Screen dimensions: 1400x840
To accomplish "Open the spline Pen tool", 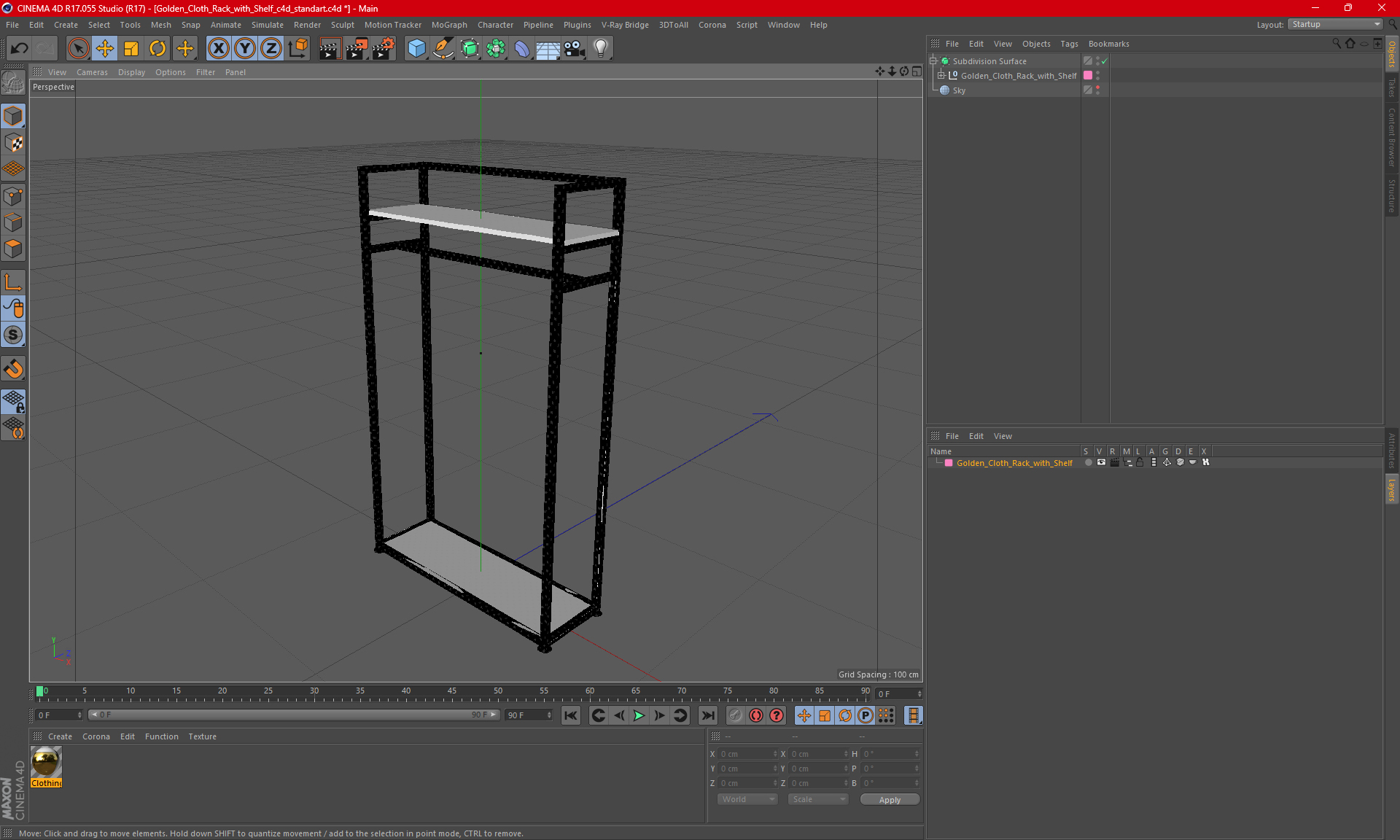I will pyautogui.click(x=443, y=48).
